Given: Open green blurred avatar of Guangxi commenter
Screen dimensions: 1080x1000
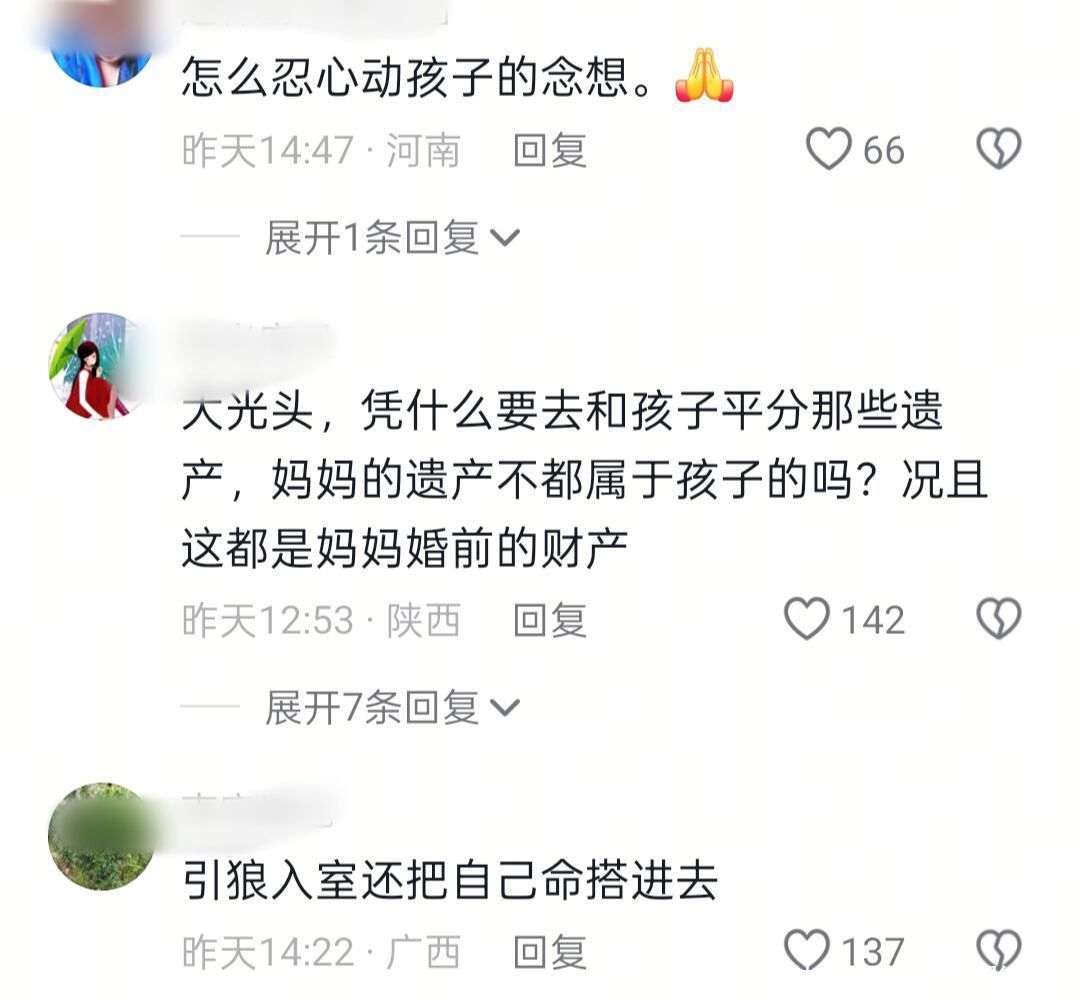Looking at the screenshot, I should point(102,836).
